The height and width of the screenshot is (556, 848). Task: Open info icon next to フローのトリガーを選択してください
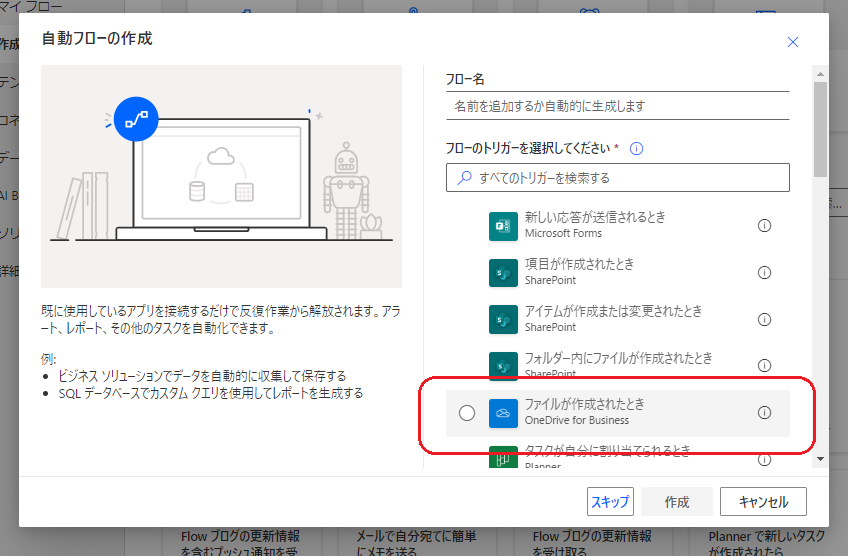pyautogui.click(x=637, y=149)
